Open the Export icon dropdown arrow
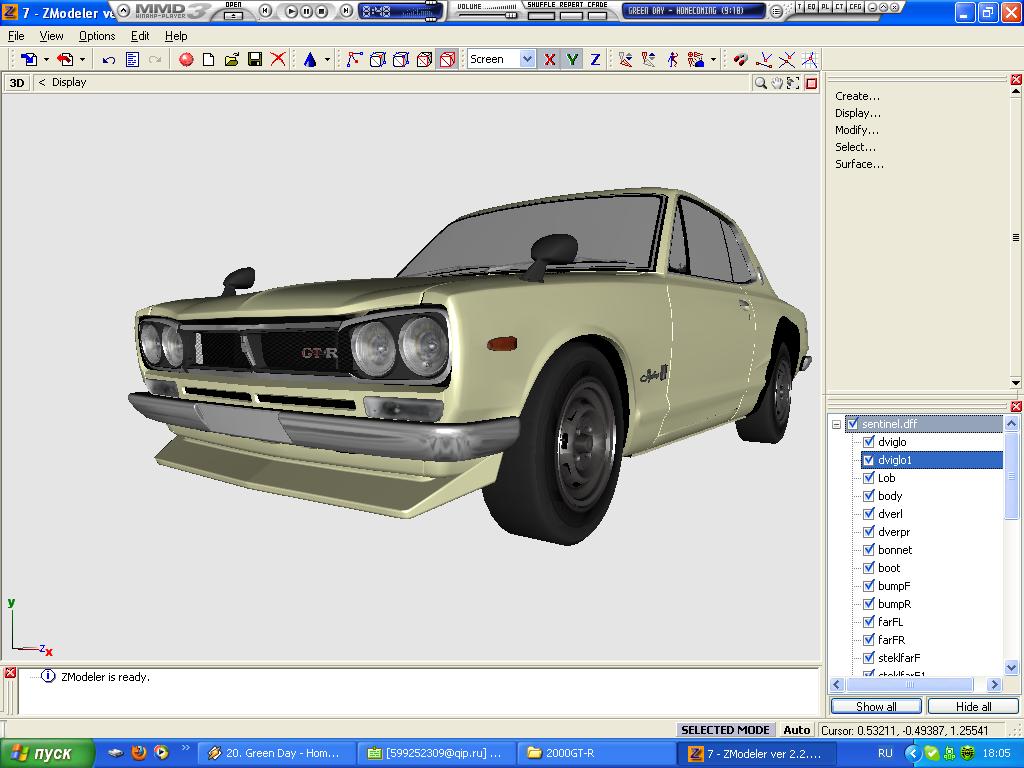1024x768 pixels. point(82,59)
